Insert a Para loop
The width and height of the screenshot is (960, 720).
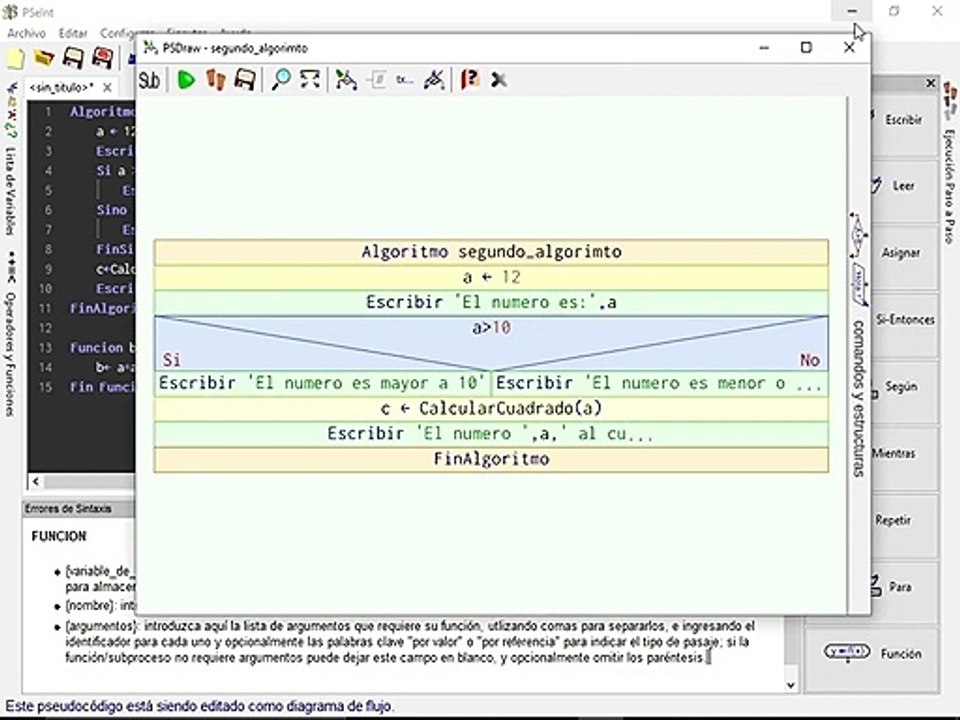[904, 587]
